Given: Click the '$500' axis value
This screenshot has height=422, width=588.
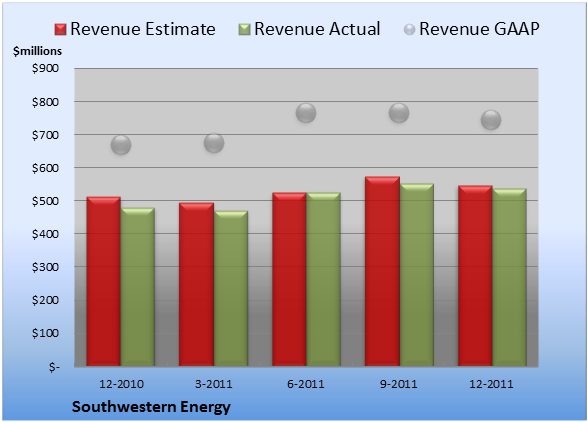Looking at the screenshot, I should [45, 201].
